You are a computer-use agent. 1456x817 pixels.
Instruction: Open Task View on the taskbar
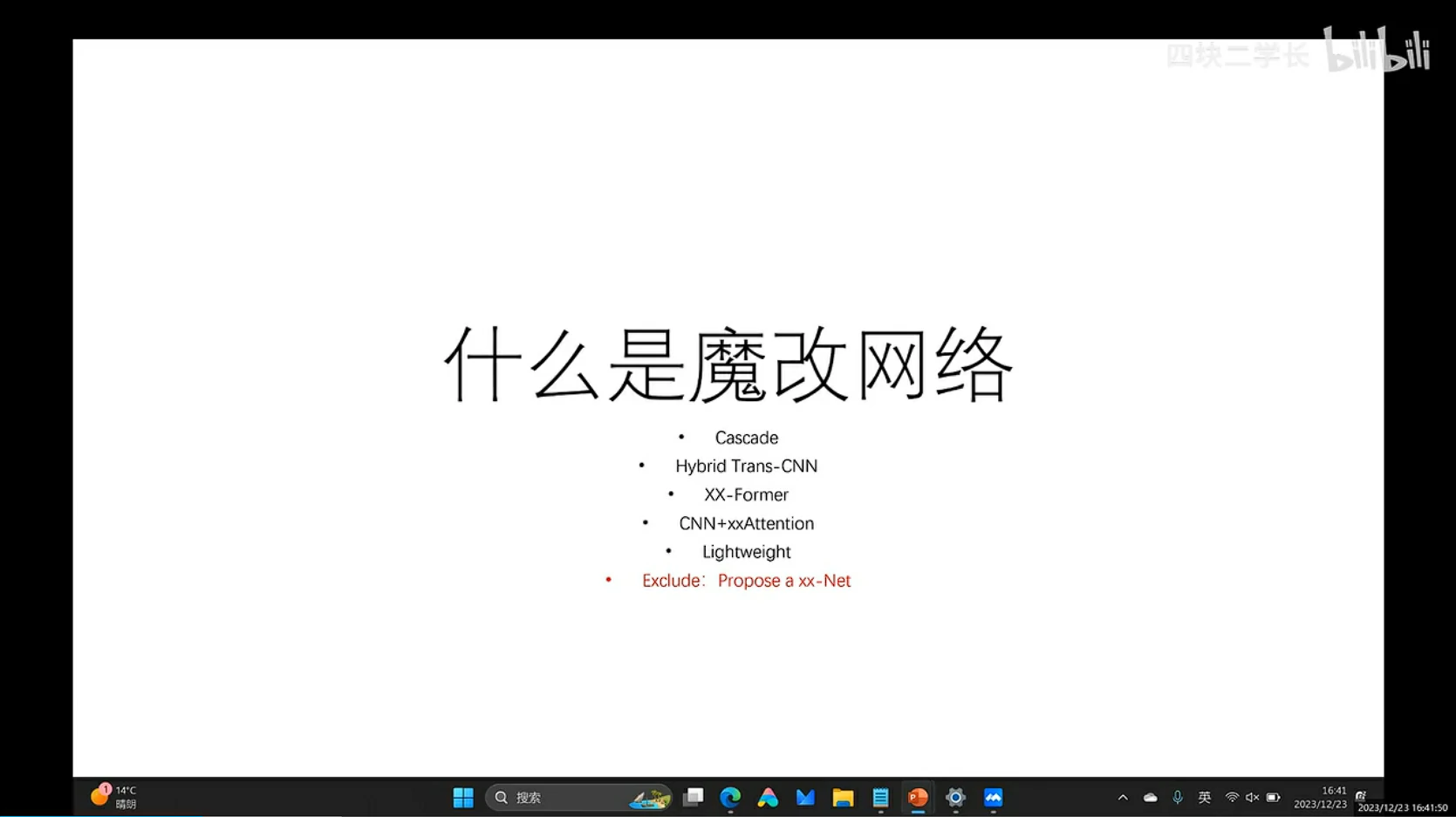click(x=694, y=797)
